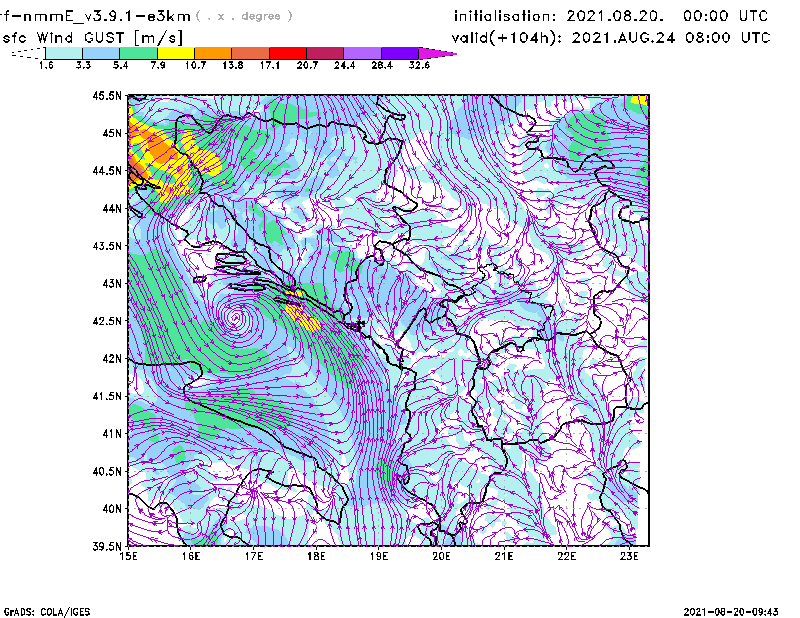Click the light blue 3.3–5.4 legend swatch

coord(101,53)
